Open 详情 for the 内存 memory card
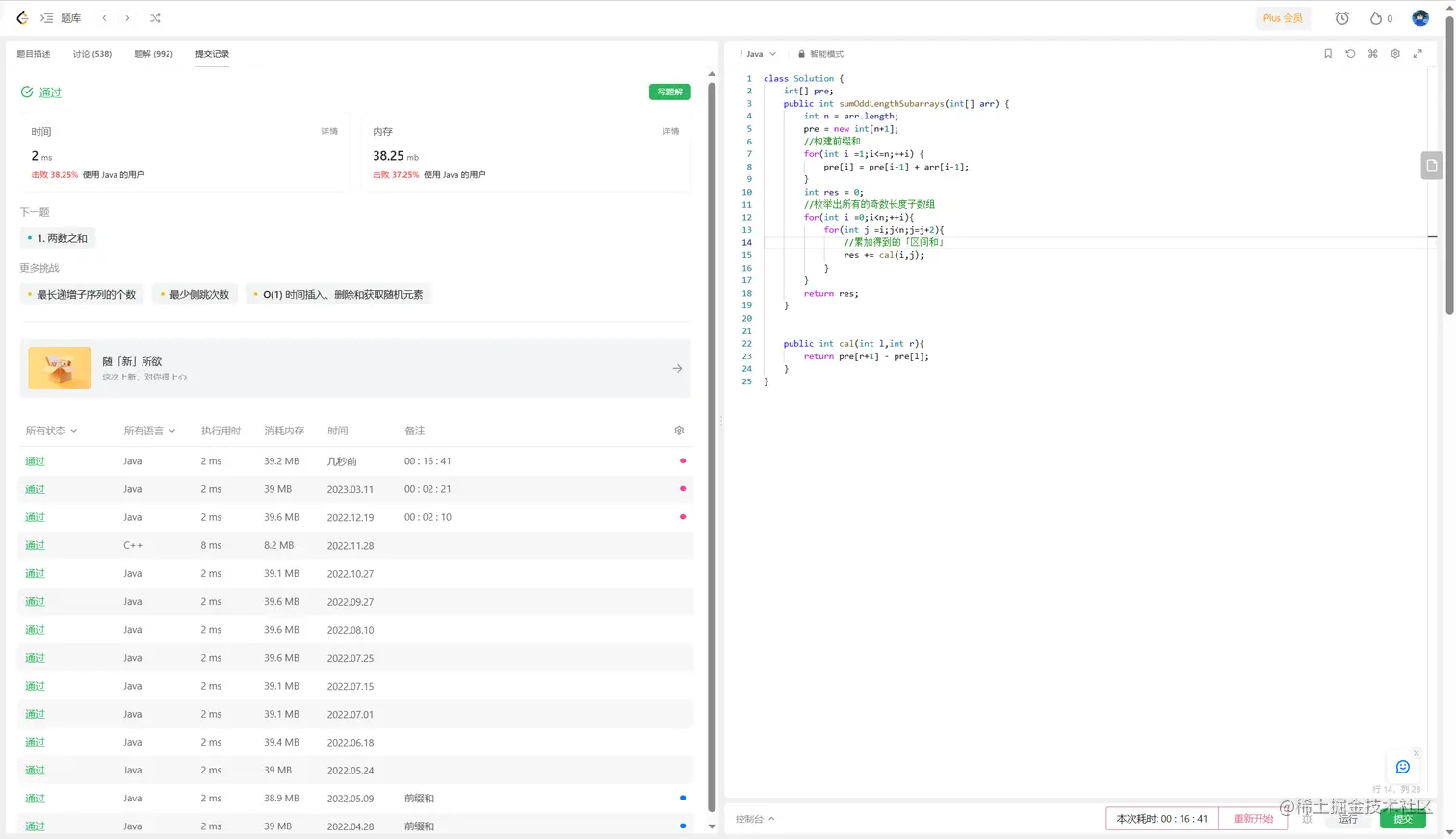The image size is (1456, 839). coord(671,131)
